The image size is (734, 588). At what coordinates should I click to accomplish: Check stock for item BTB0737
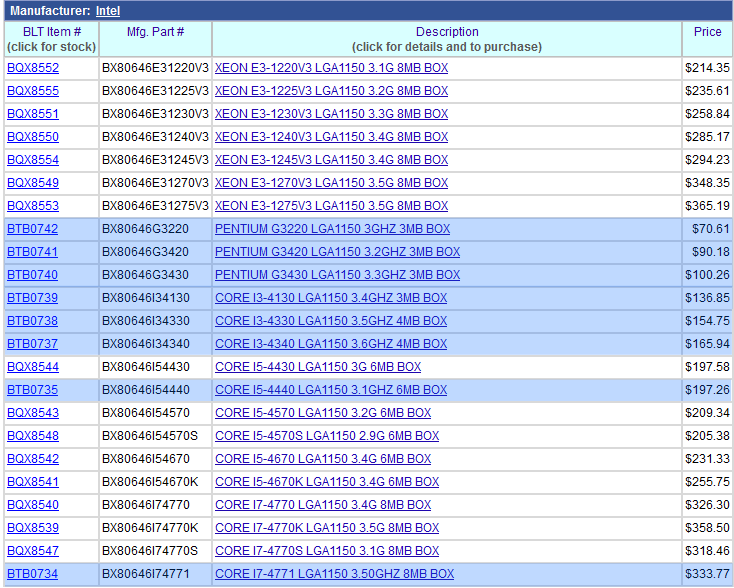point(32,344)
